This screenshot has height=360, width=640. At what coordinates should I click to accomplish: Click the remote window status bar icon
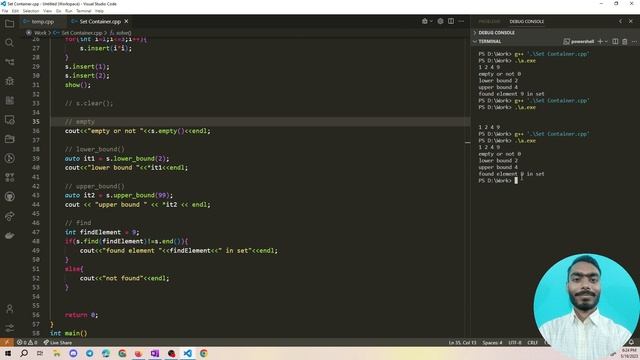(x=7, y=342)
